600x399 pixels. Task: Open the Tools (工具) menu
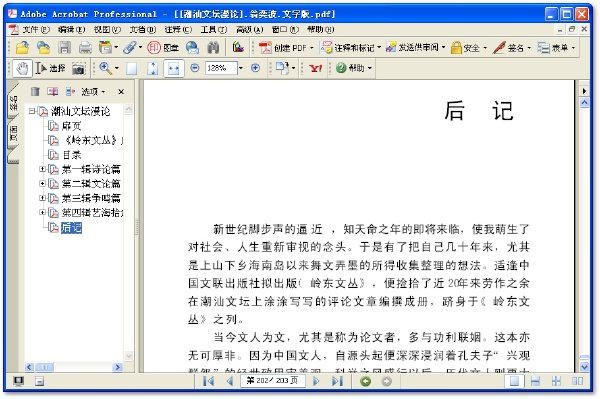214,29
